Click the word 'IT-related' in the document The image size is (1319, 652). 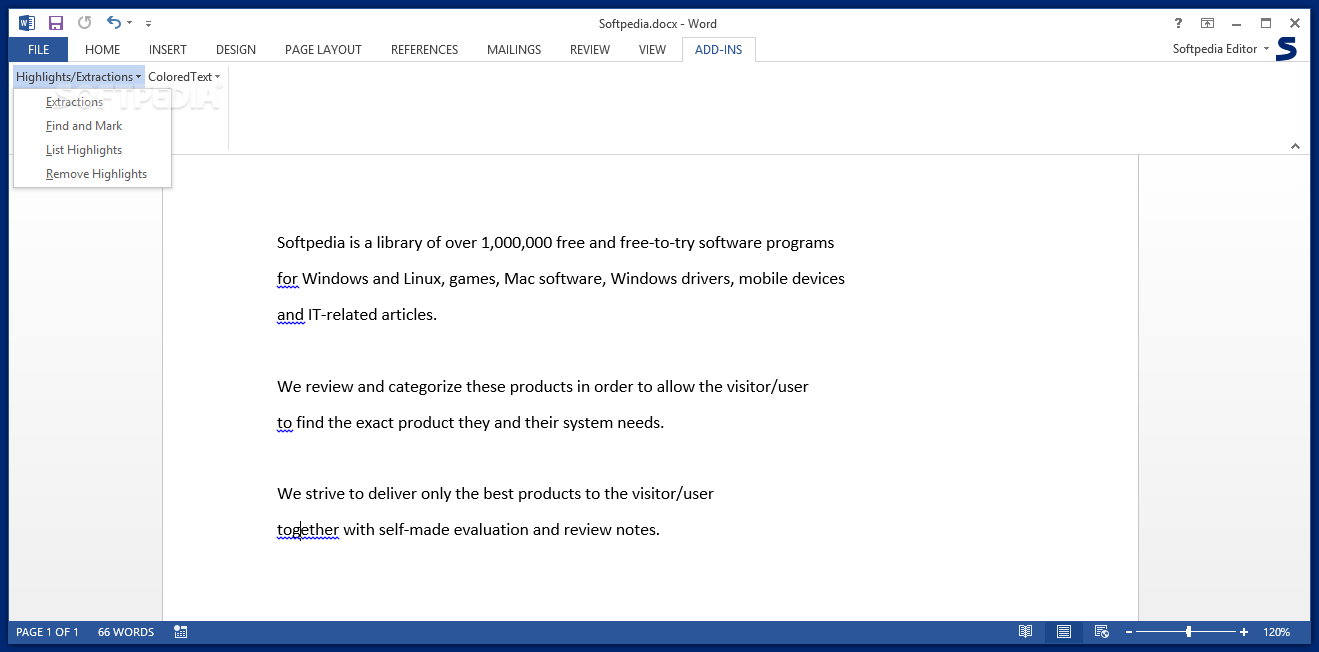click(x=343, y=315)
